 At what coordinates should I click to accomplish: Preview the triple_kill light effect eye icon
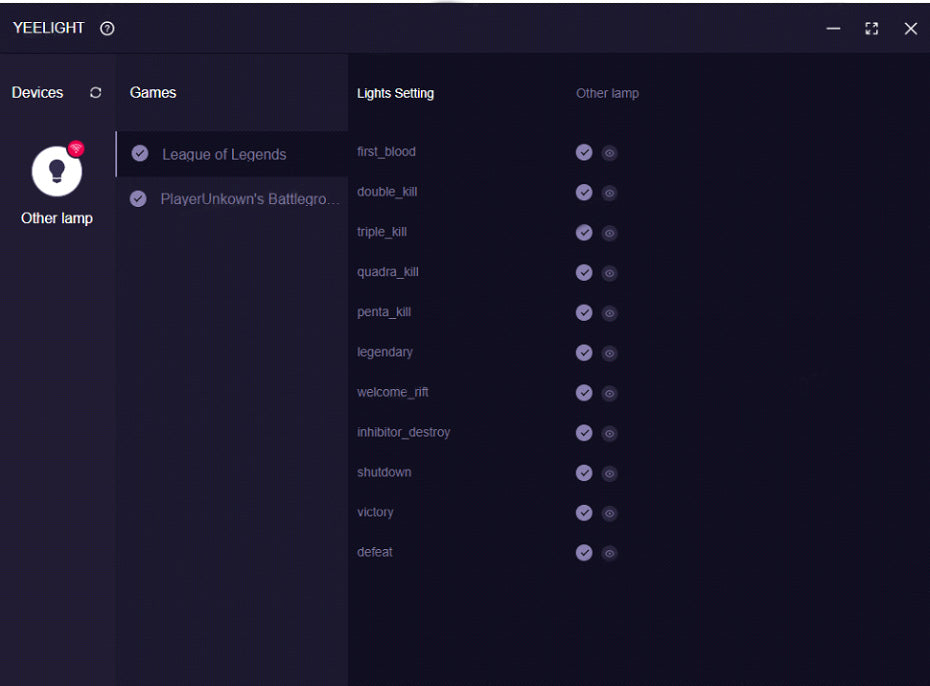point(610,233)
